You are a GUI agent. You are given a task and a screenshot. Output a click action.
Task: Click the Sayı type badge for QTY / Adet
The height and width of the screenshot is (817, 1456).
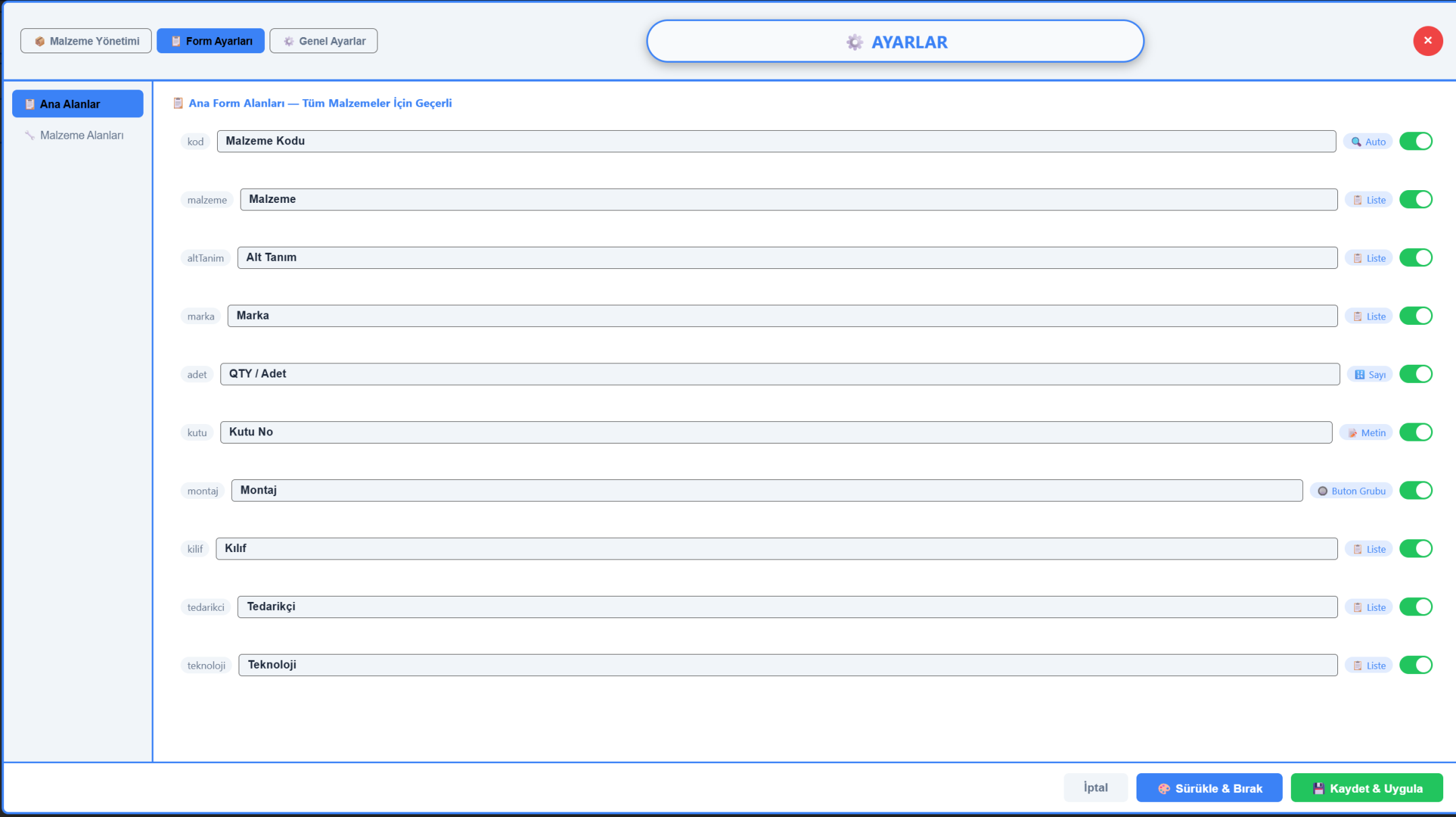[x=1370, y=374]
